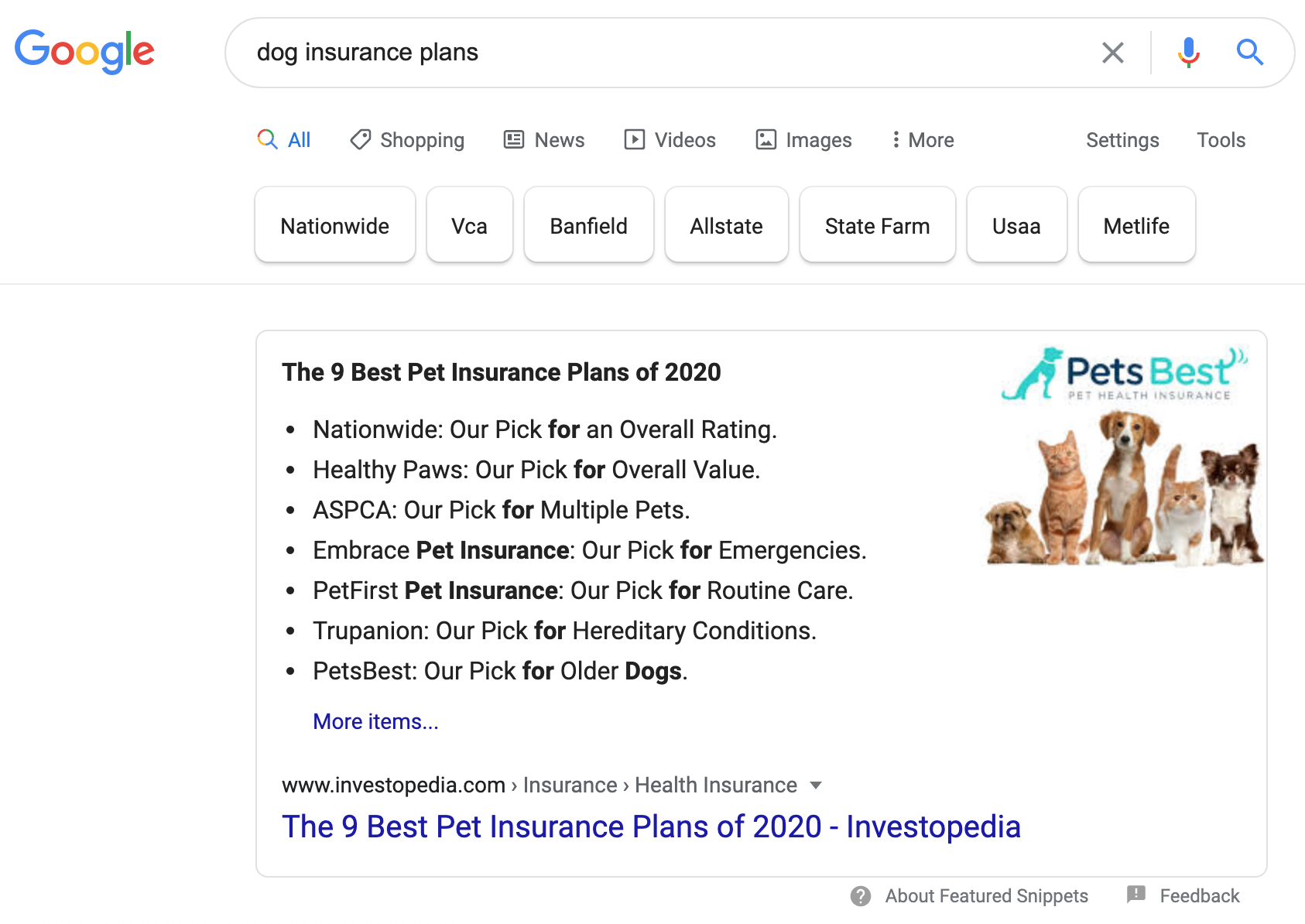Open the More items link in the snippet

coord(375,721)
